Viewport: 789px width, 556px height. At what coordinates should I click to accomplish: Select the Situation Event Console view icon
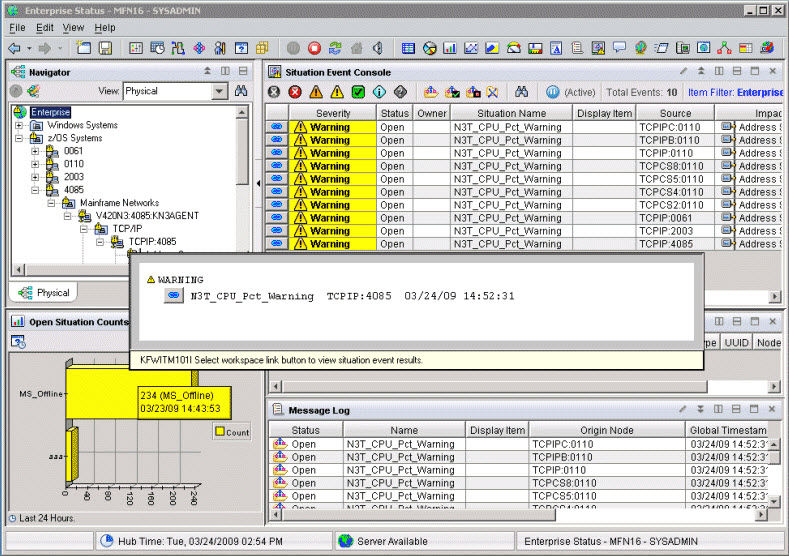(x=598, y=48)
